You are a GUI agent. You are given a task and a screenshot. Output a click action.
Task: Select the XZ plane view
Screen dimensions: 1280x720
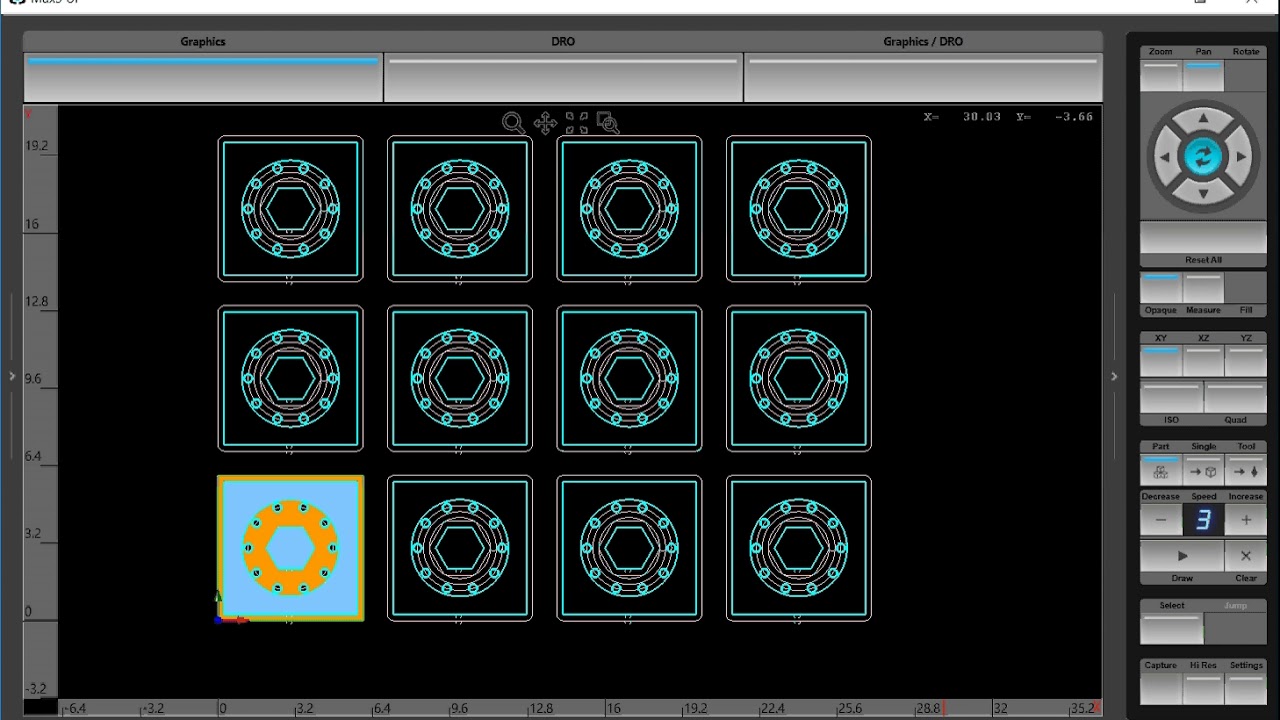pos(1203,360)
